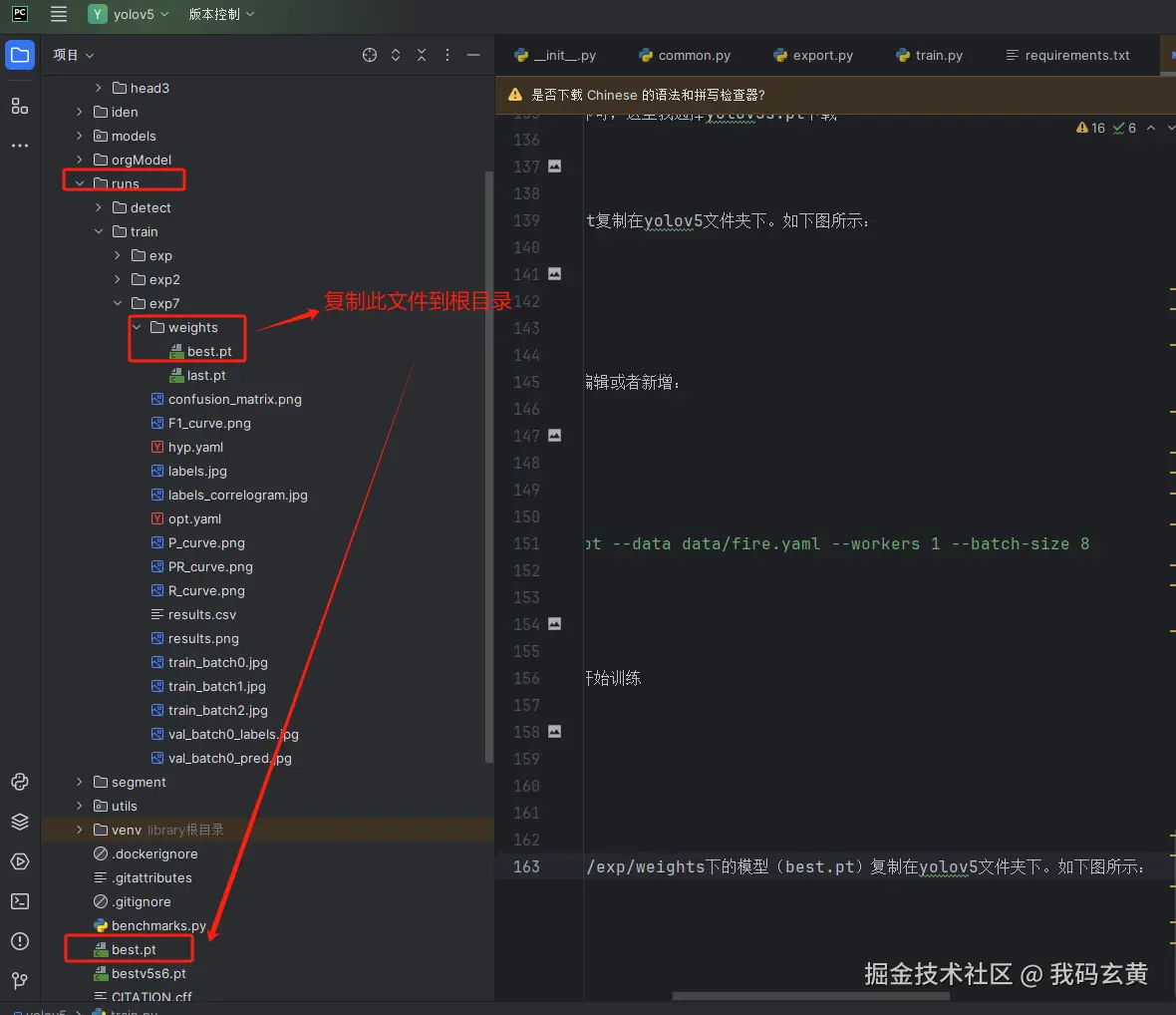Open the main hamburger menu
The width and height of the screenshot is (1176, 1015).
[59, 14]
